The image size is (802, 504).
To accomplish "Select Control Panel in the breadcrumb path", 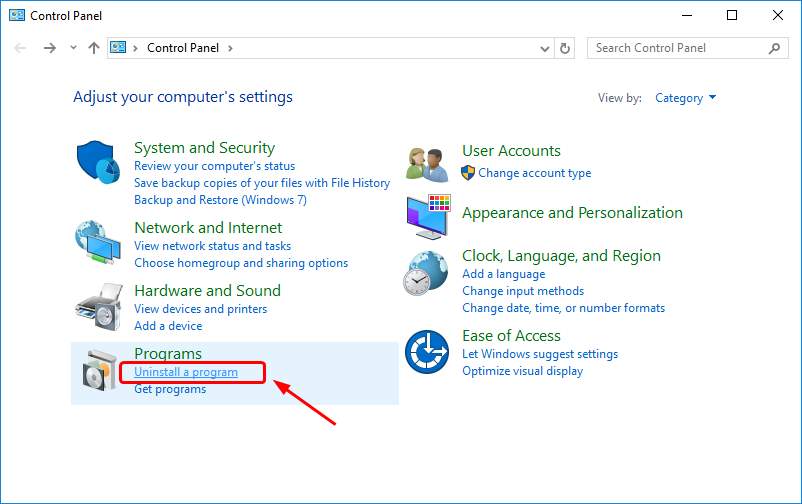I will coord(183,48).
